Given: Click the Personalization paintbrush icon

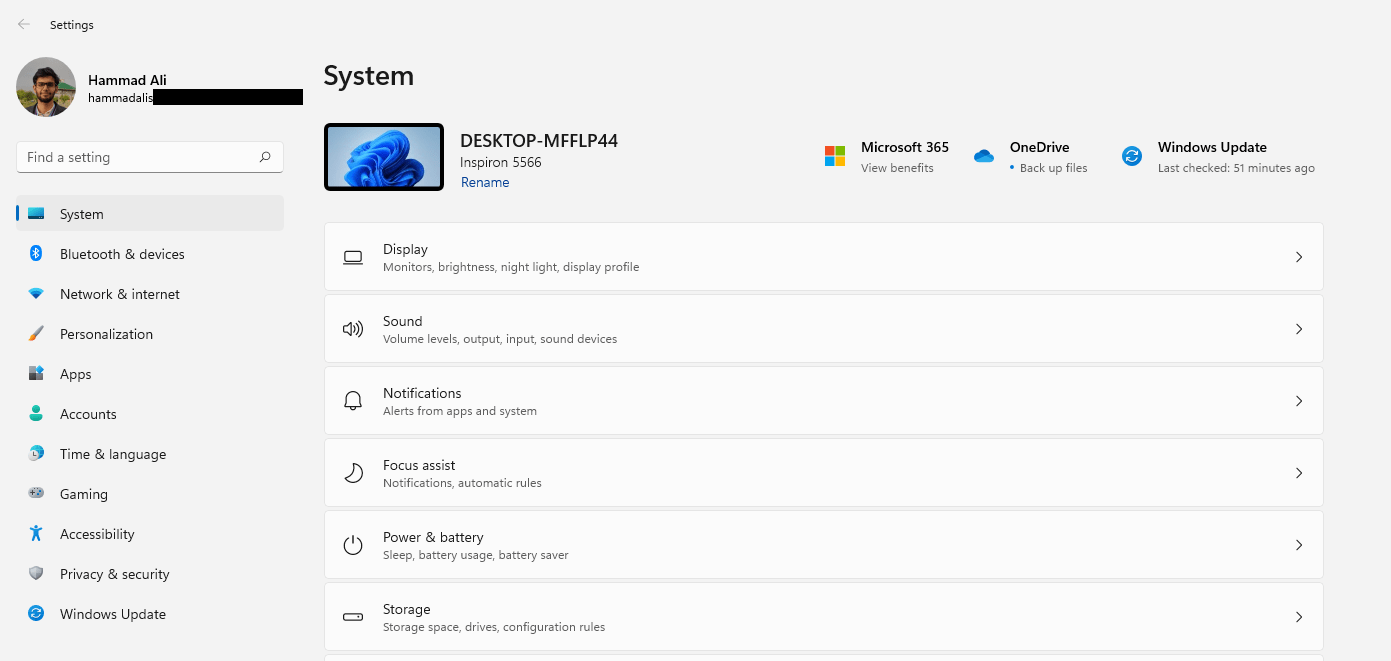Looking at the screenshot, I should tap(36, 334).
